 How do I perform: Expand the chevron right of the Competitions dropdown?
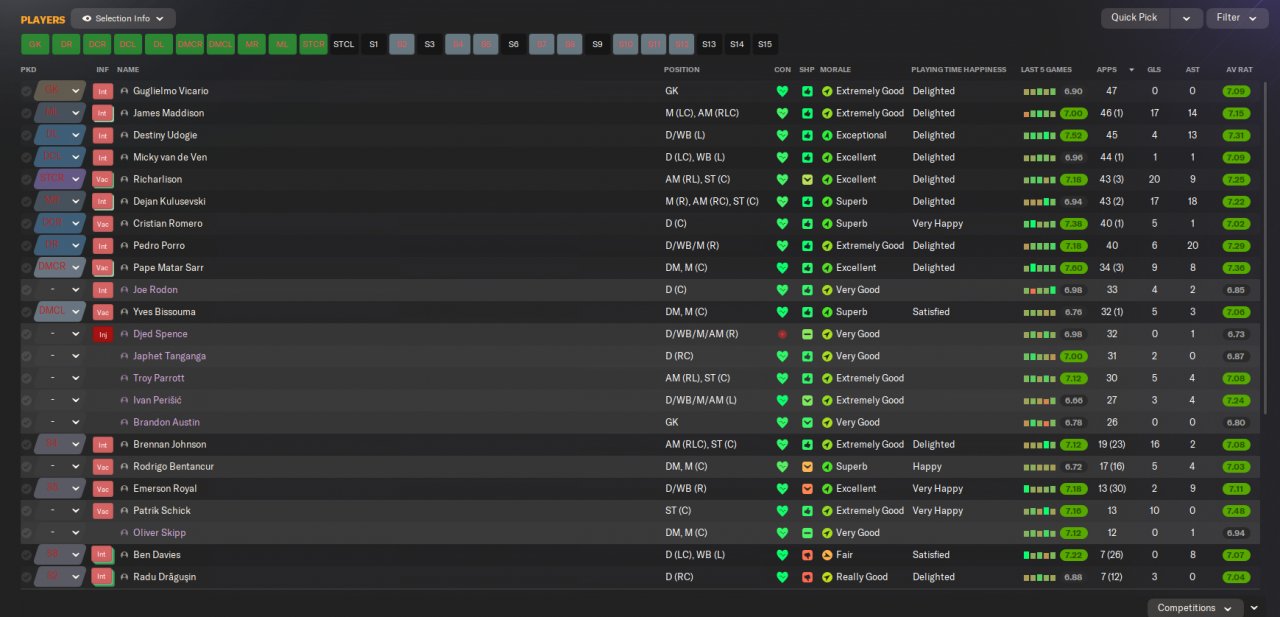[x=1254, y=608]
